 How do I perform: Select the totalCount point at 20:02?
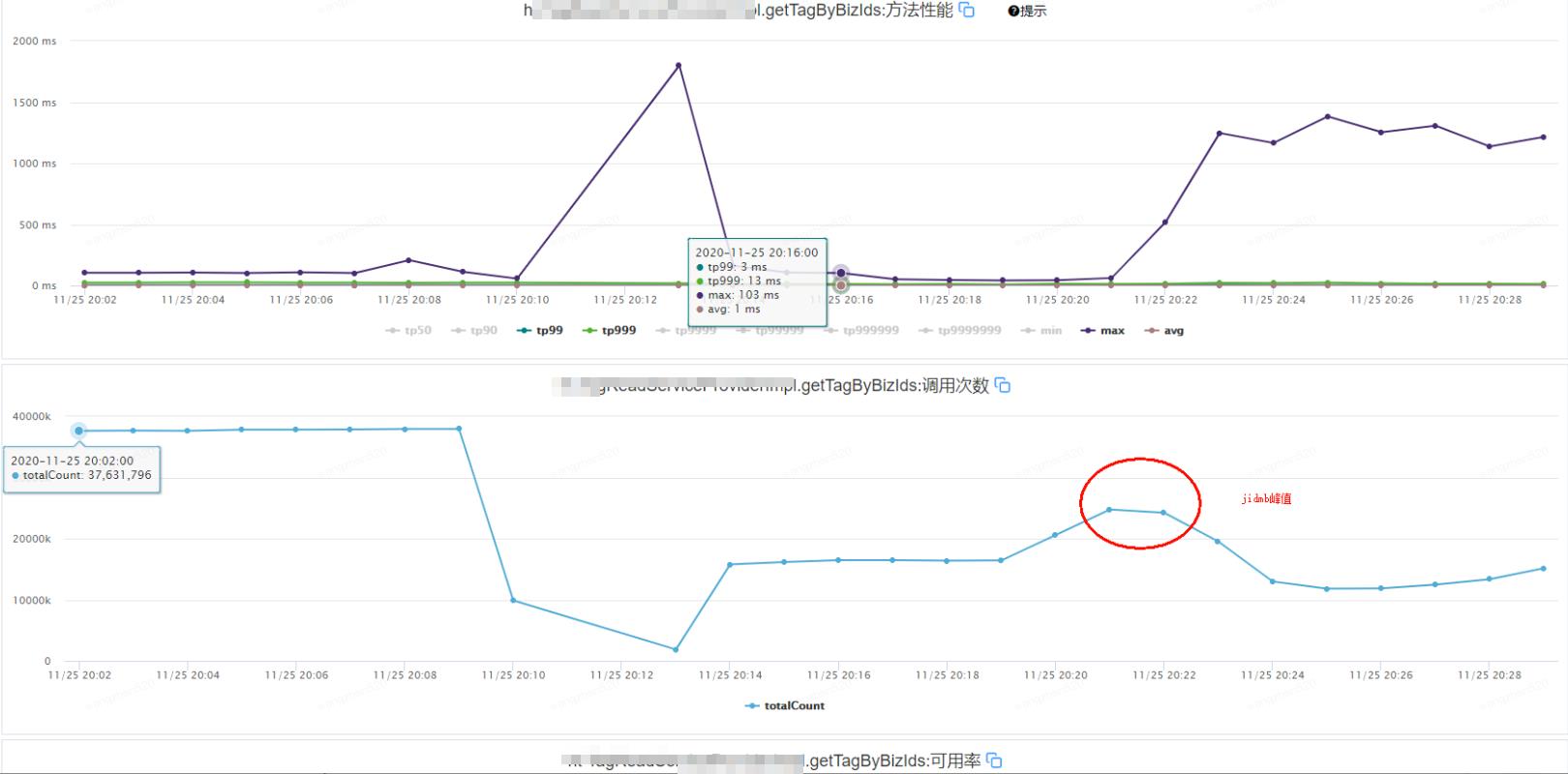pyautogui.click(x=79, y=431)
